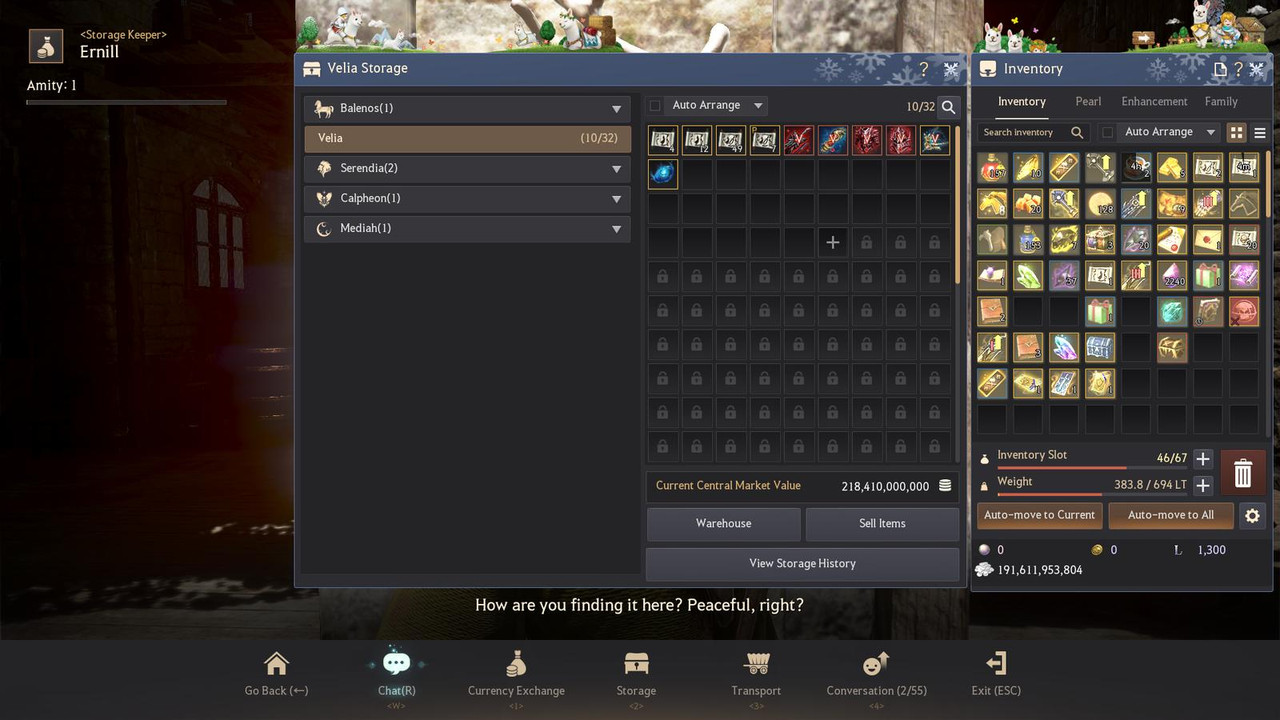
Task: Switch to the Enhancement tab
Action: pyautogui.click(x=1154, y=101)
